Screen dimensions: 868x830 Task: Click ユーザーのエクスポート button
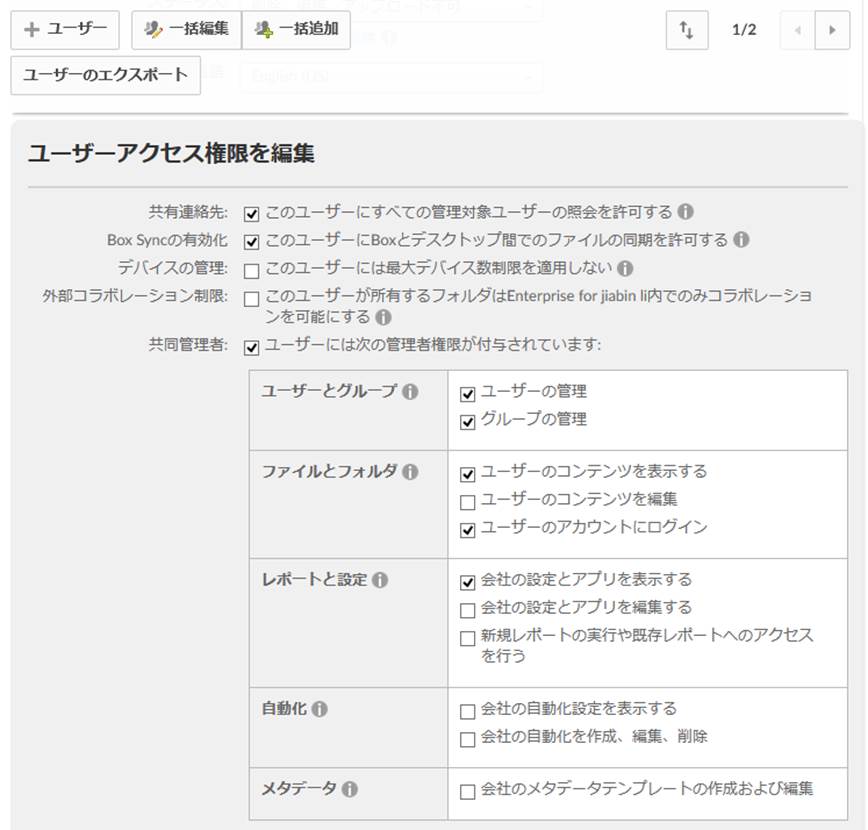click(106, 75)
